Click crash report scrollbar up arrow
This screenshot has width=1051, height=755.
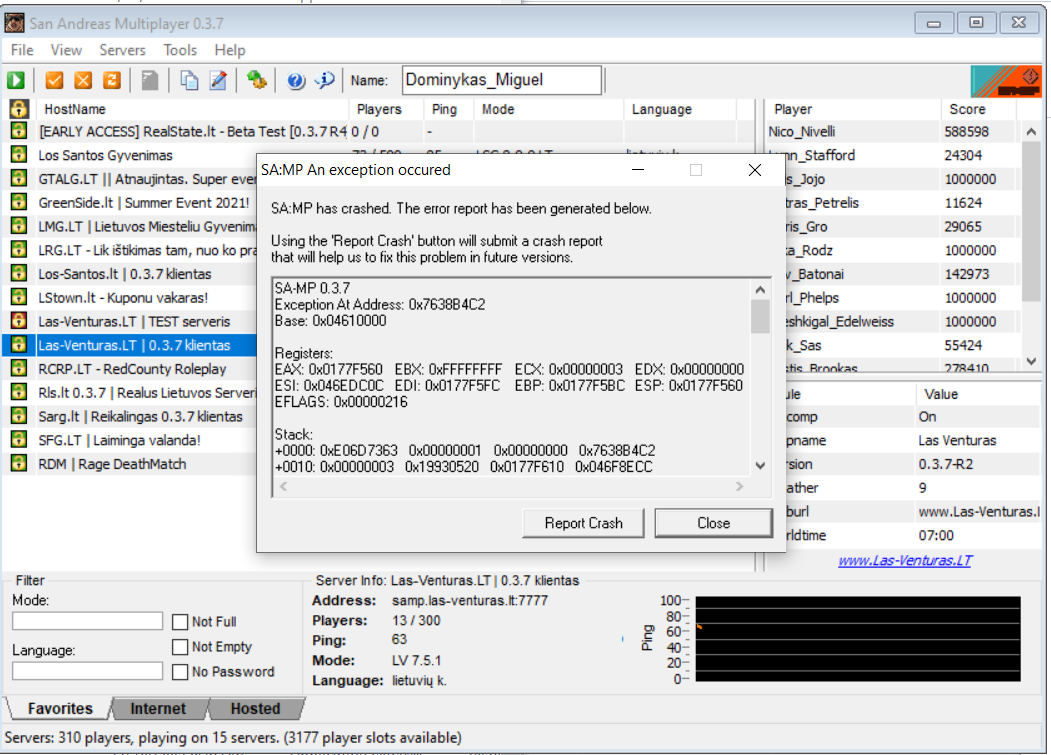(760, 290)
